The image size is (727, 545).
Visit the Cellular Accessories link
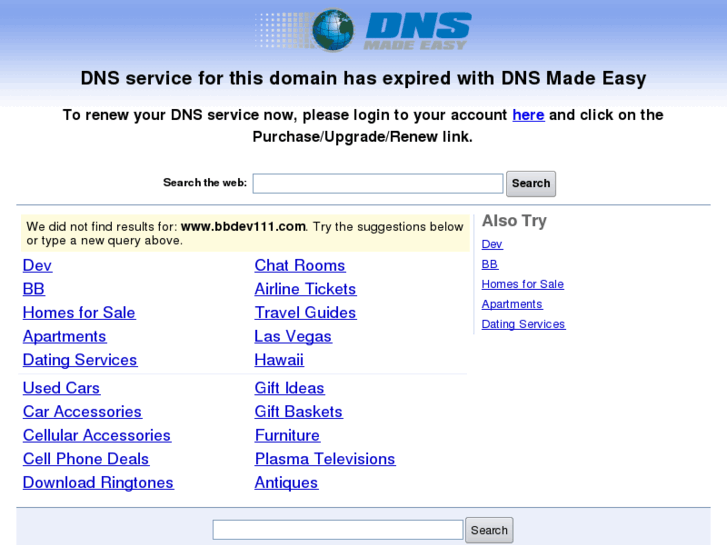[x=97, y=435]
